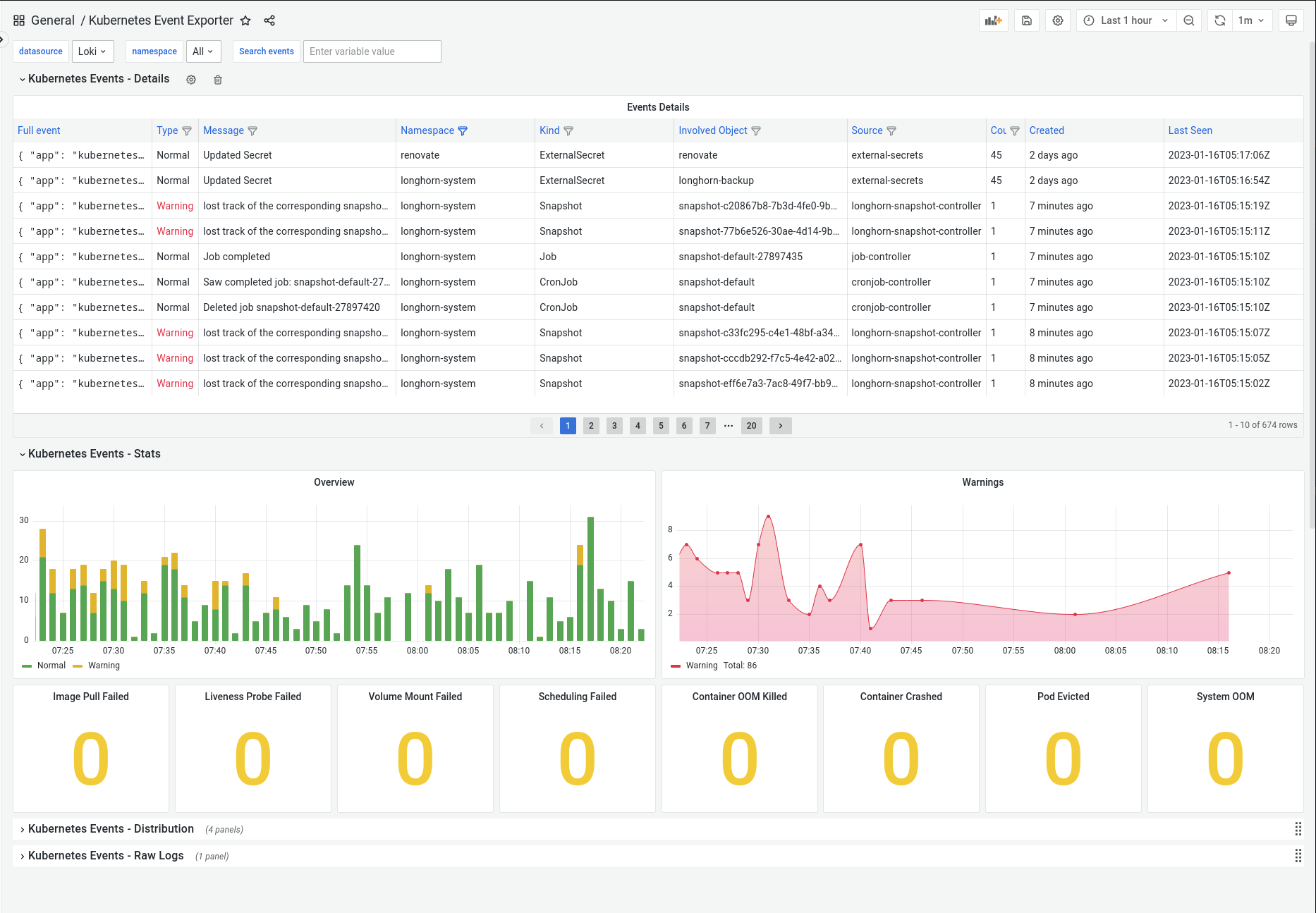
Task: Toggle the Warning series in Overview legend
Action: (104, 666)
